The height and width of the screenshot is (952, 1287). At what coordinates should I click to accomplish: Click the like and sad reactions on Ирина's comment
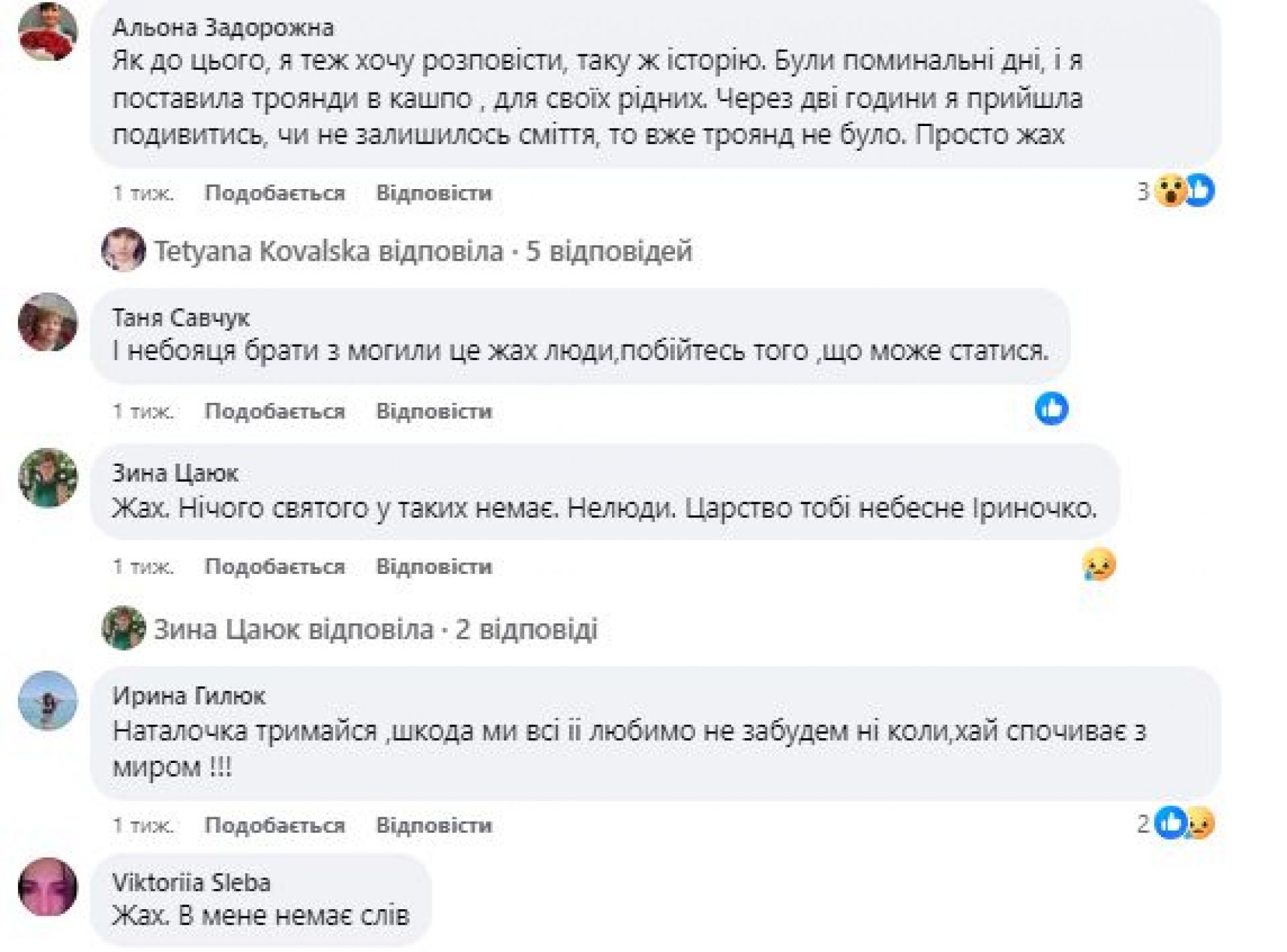[x=1184, y=823]
